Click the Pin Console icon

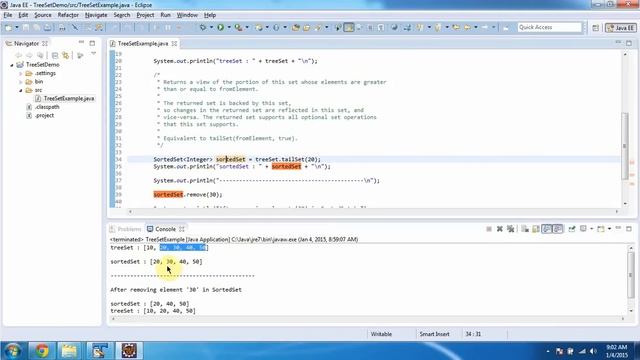click(x=572, y=229)
